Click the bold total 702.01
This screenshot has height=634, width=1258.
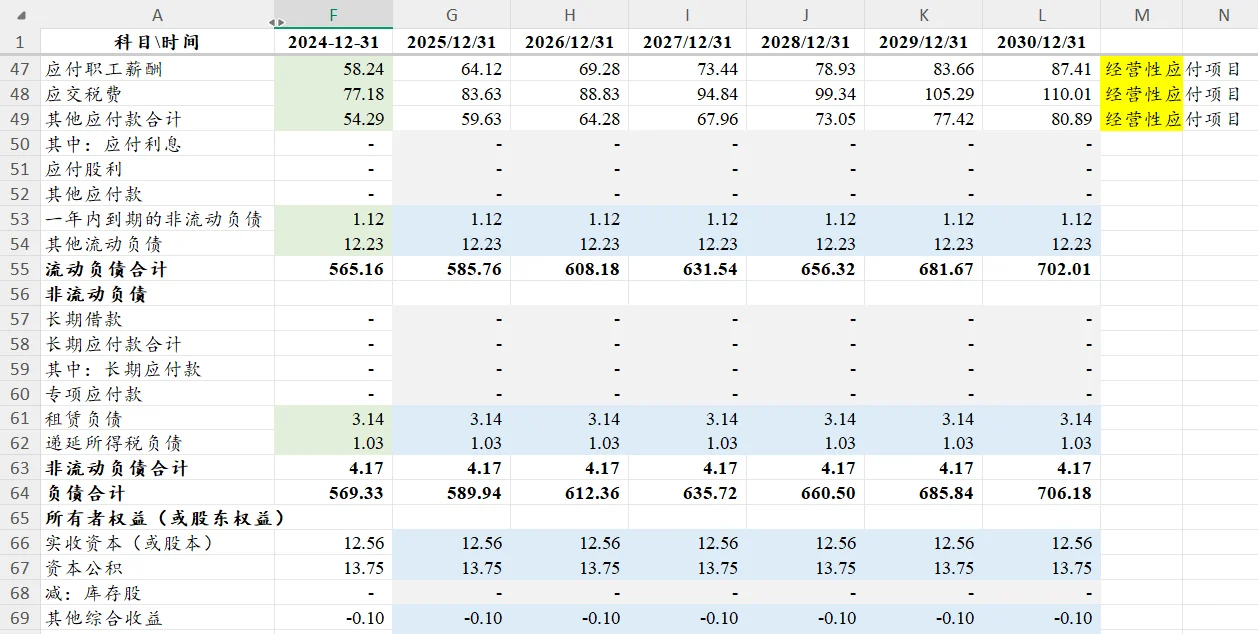1041,269
